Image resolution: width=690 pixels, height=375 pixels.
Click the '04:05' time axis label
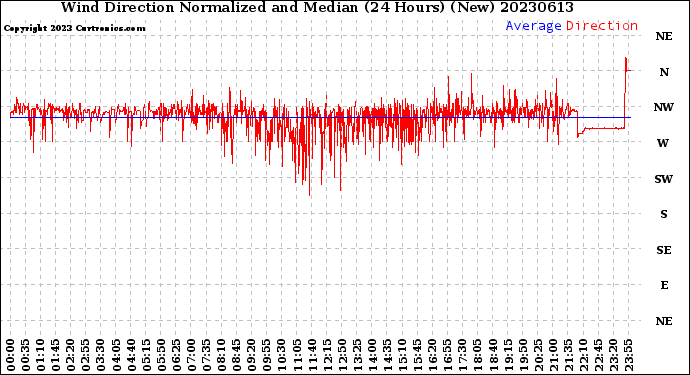(x=116, y=355)
